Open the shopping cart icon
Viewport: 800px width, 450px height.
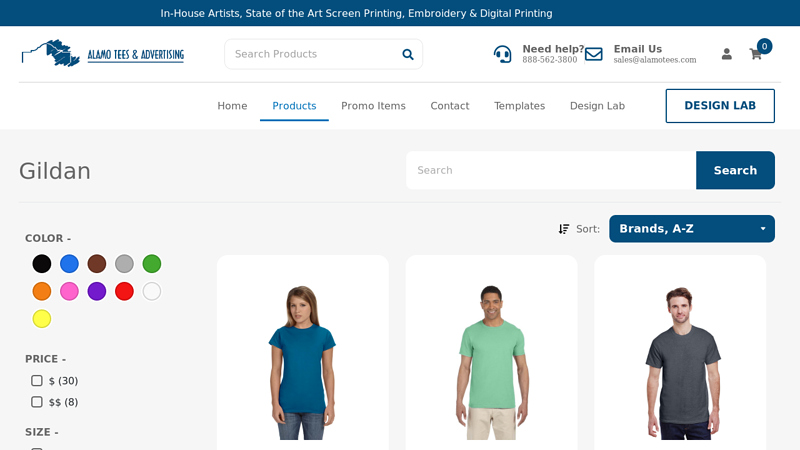756,54
